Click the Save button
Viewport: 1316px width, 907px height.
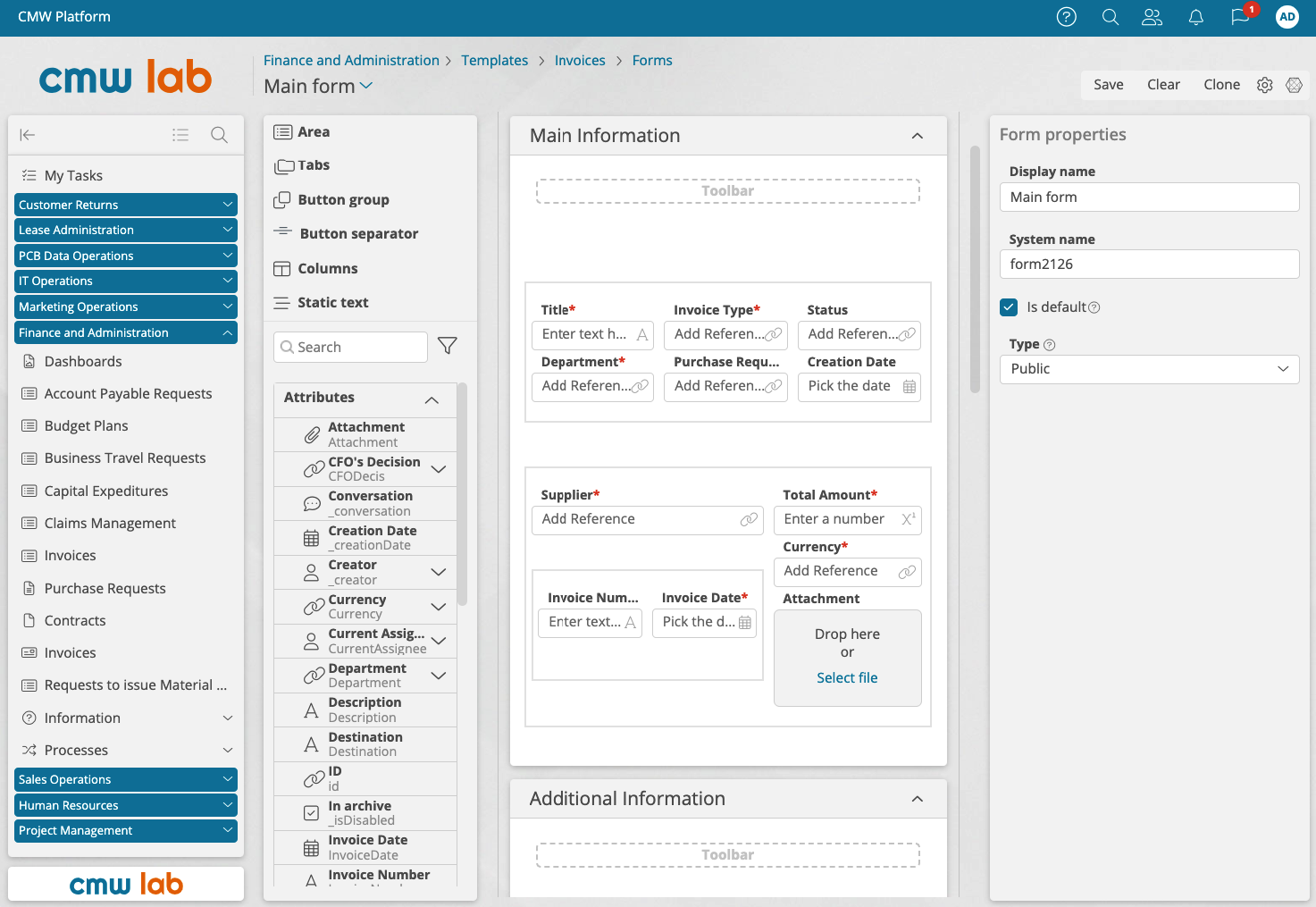click(1108, 85)
